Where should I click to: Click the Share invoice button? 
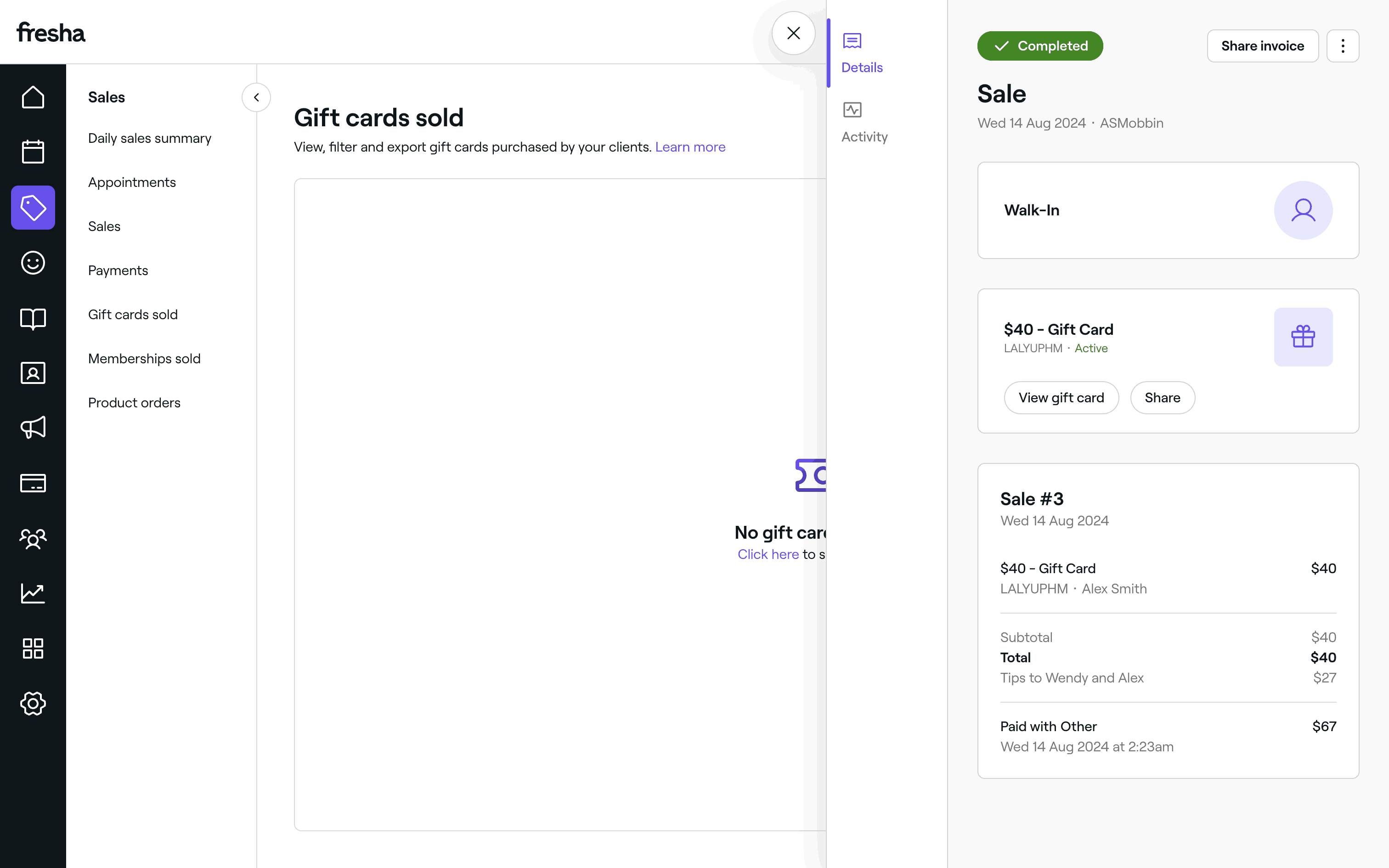[1262, 46]
